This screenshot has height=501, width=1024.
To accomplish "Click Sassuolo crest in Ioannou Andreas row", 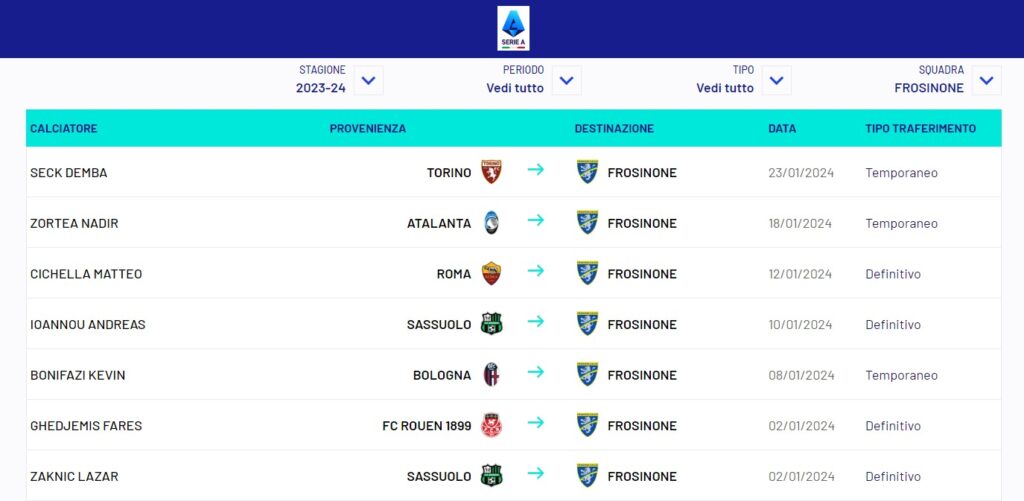I will pyautogui.click(x=491, y=324).
